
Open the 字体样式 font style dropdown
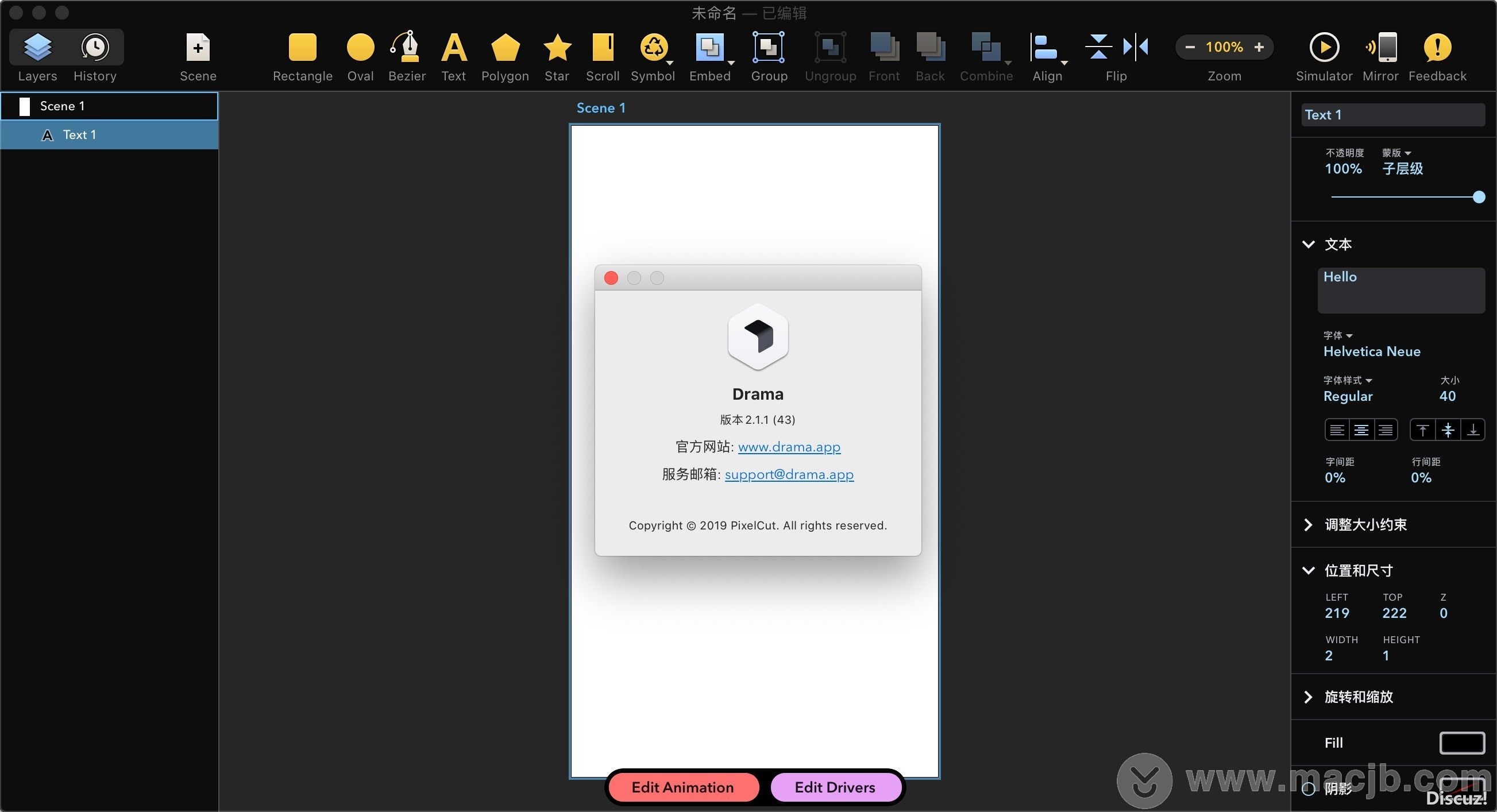coord(1348,380)
